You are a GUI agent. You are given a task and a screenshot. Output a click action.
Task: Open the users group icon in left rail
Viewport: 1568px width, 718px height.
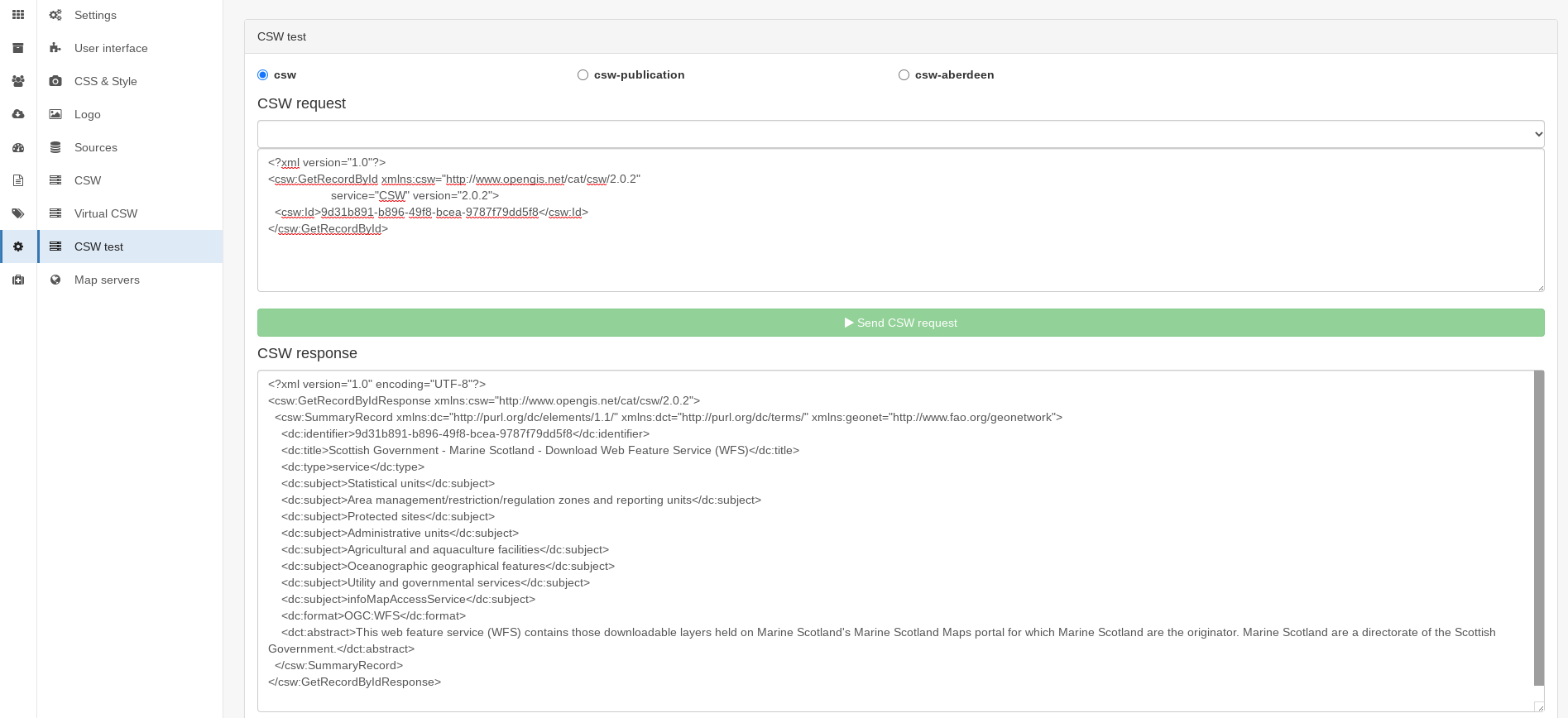point(18,81)
